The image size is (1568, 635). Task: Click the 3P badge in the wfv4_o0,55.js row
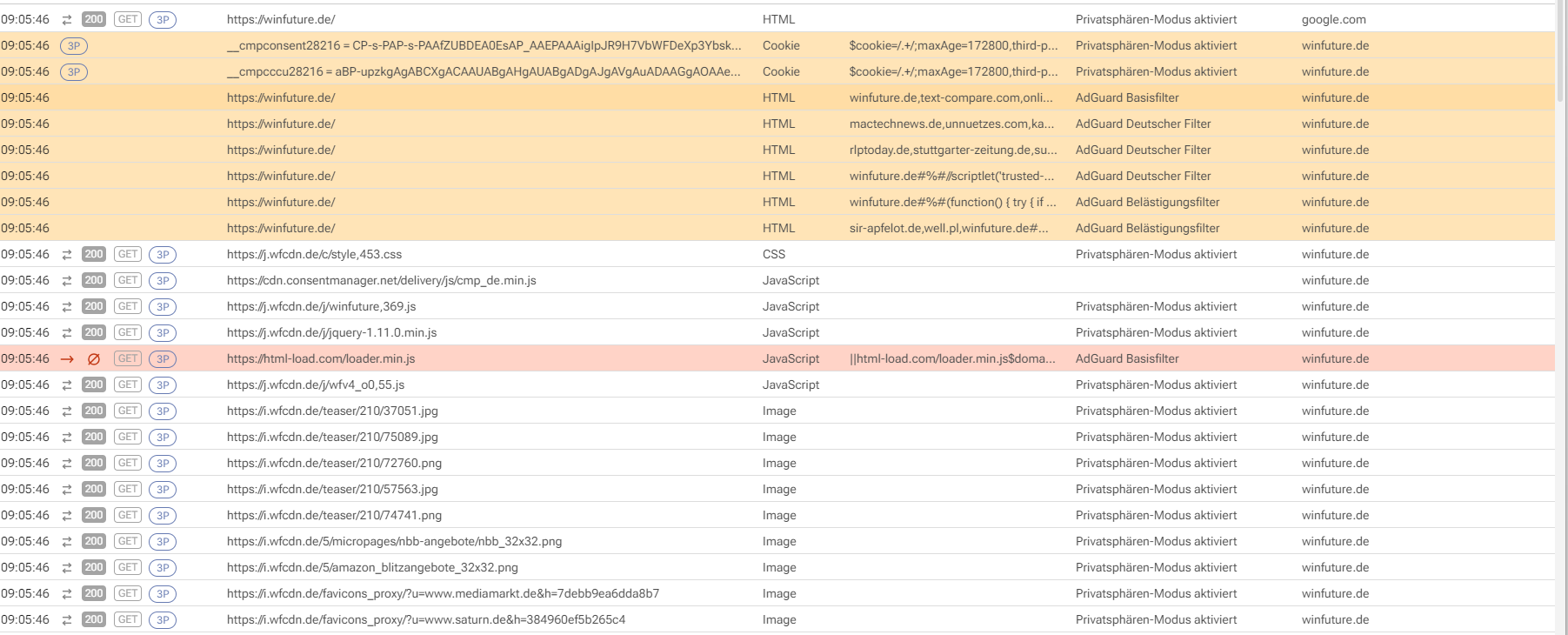(163, 385)
